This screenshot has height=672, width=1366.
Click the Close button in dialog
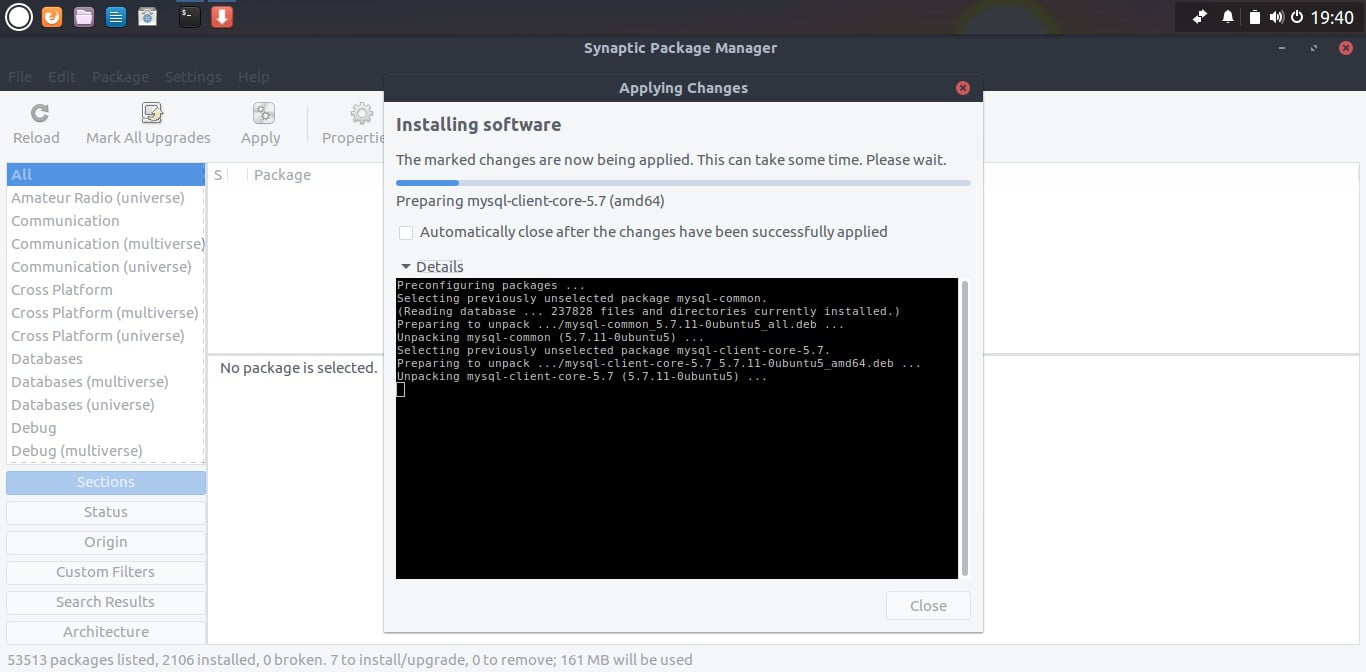pyautogui.click(x=928, y=606)
